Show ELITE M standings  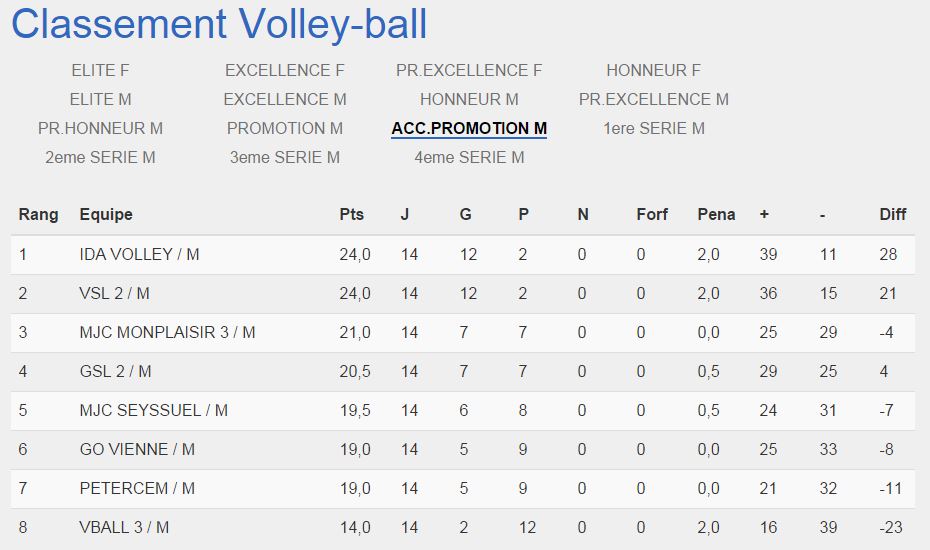point(100,100)
